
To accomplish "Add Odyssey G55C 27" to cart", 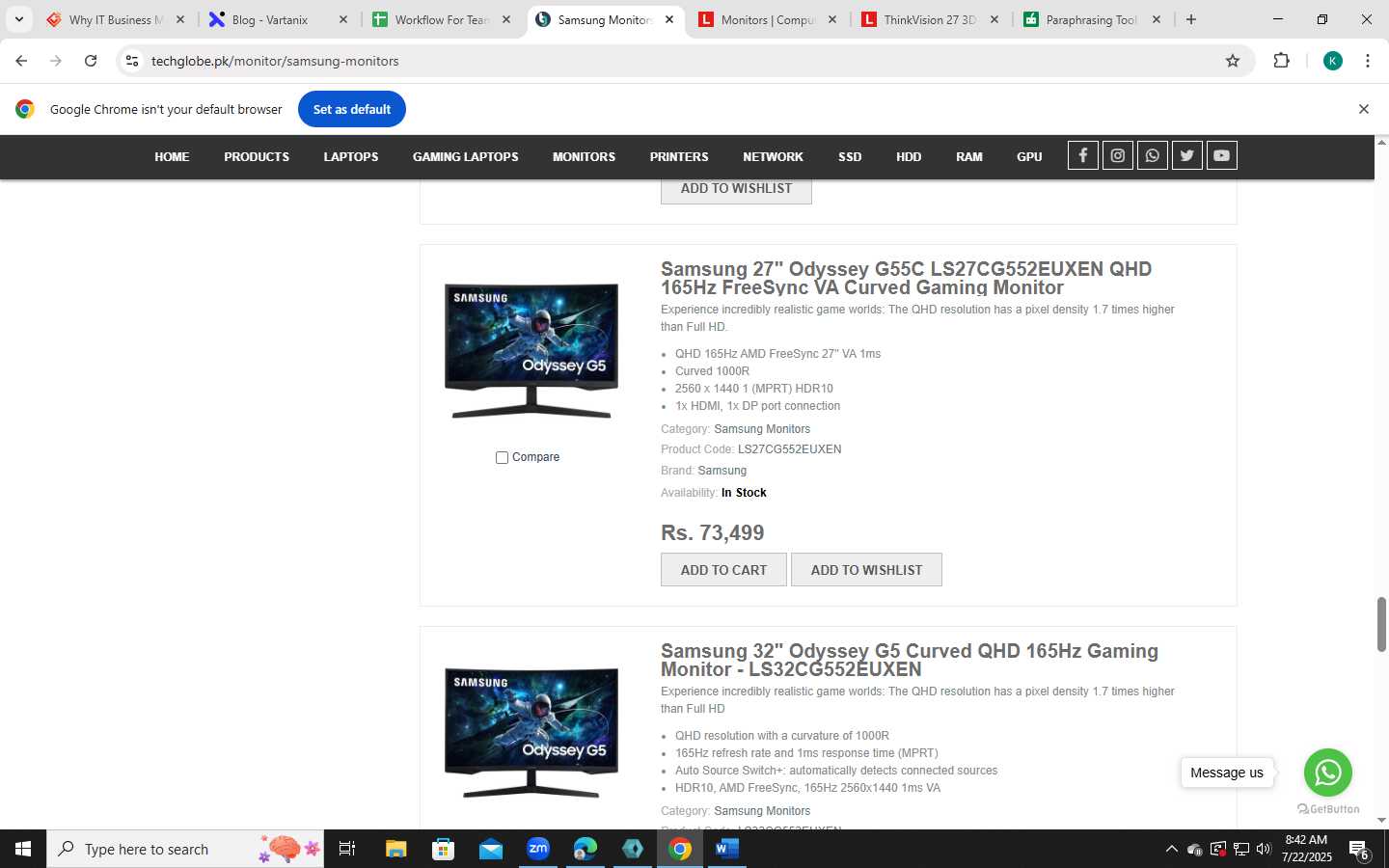I will 723,570.
